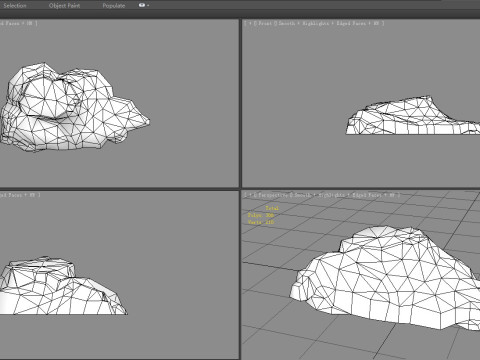Click the yellow Polys count statistic
This screenshot has height=360, width=480.
(x=261, y=215)
